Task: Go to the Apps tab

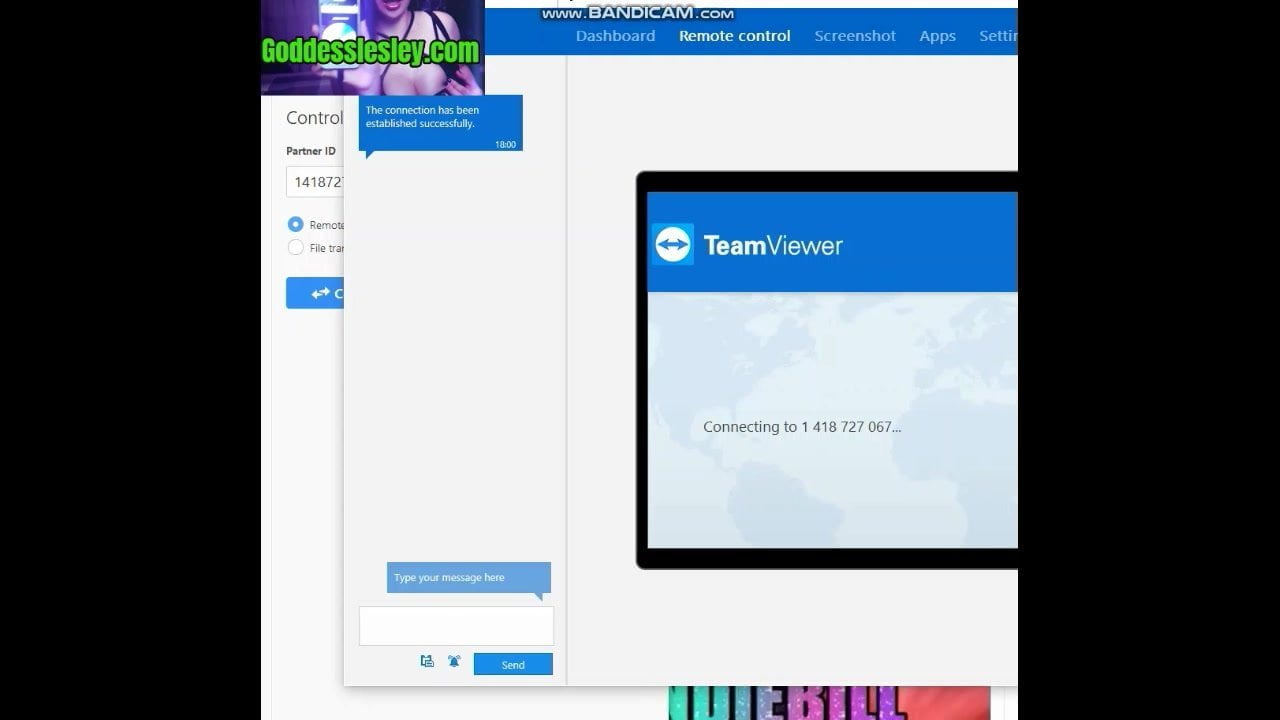Action: [937, 36]
